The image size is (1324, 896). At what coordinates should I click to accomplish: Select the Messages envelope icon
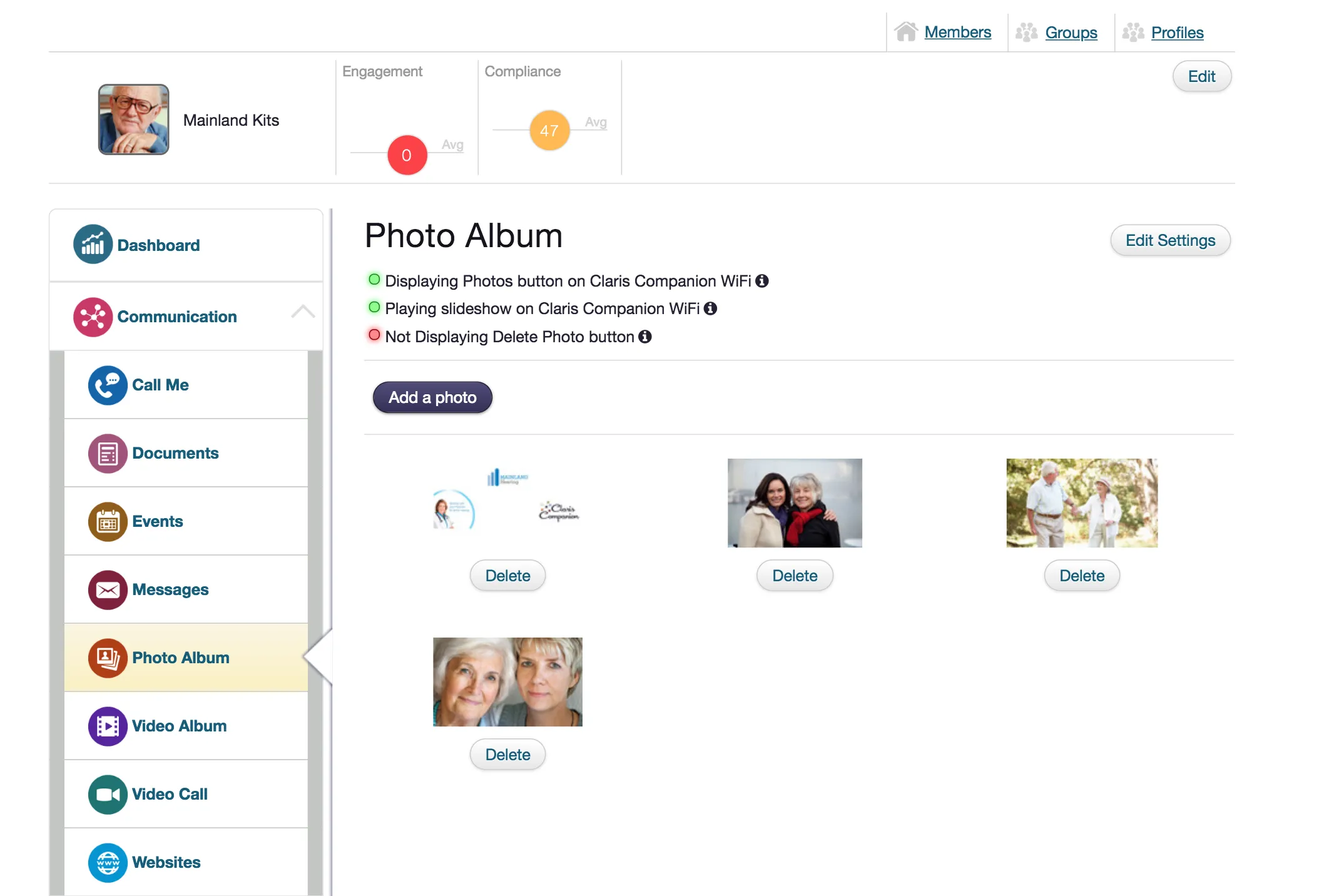[x=106, y=589]
